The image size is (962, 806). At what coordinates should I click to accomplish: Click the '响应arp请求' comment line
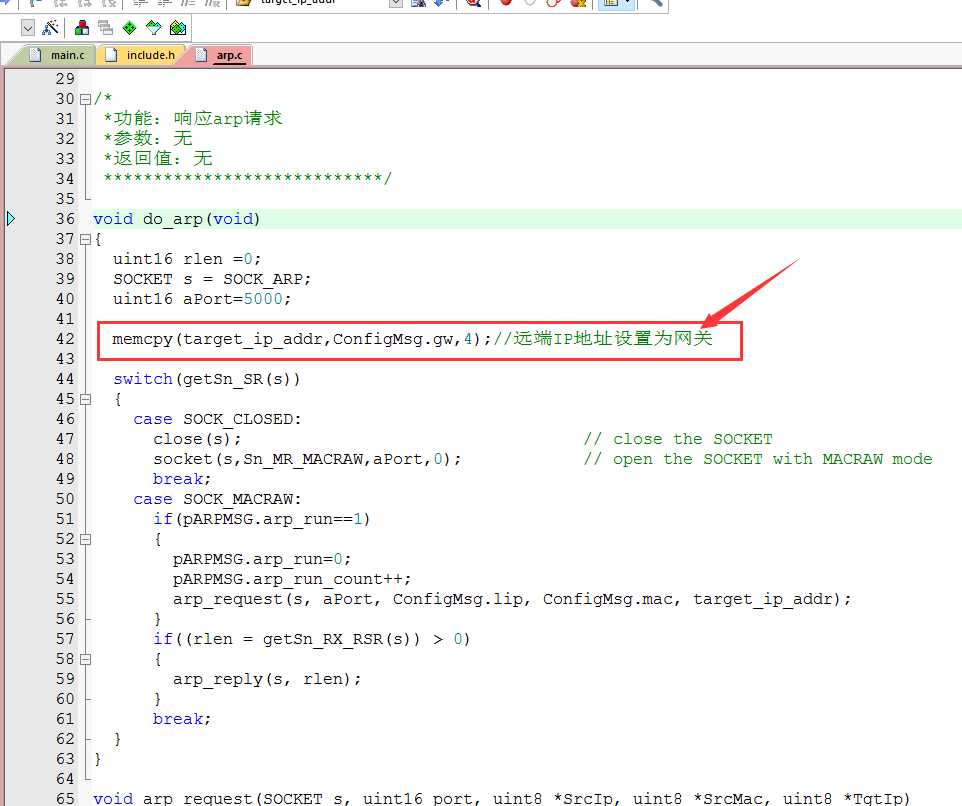(193, 118)
